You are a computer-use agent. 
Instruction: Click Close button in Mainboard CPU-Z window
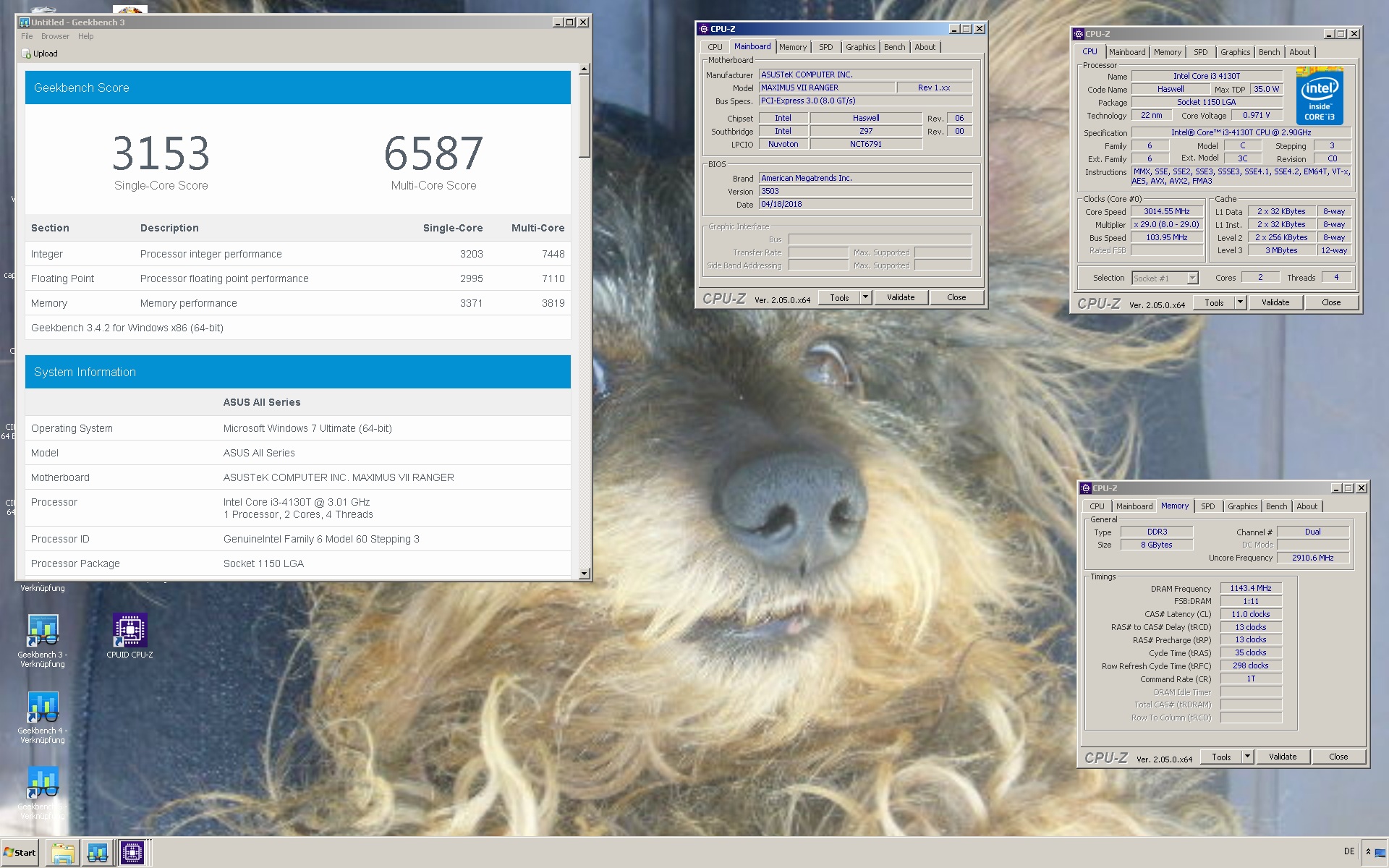(x=956, y=297)
